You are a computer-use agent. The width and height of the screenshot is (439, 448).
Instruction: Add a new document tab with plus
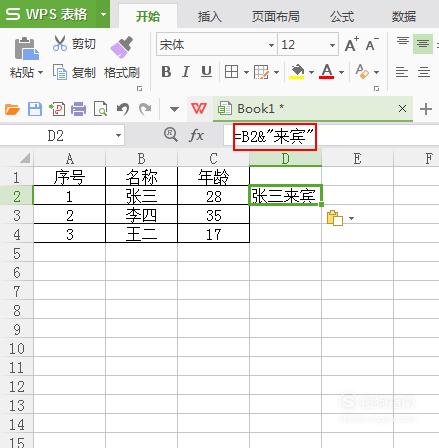tap(426, 109)
